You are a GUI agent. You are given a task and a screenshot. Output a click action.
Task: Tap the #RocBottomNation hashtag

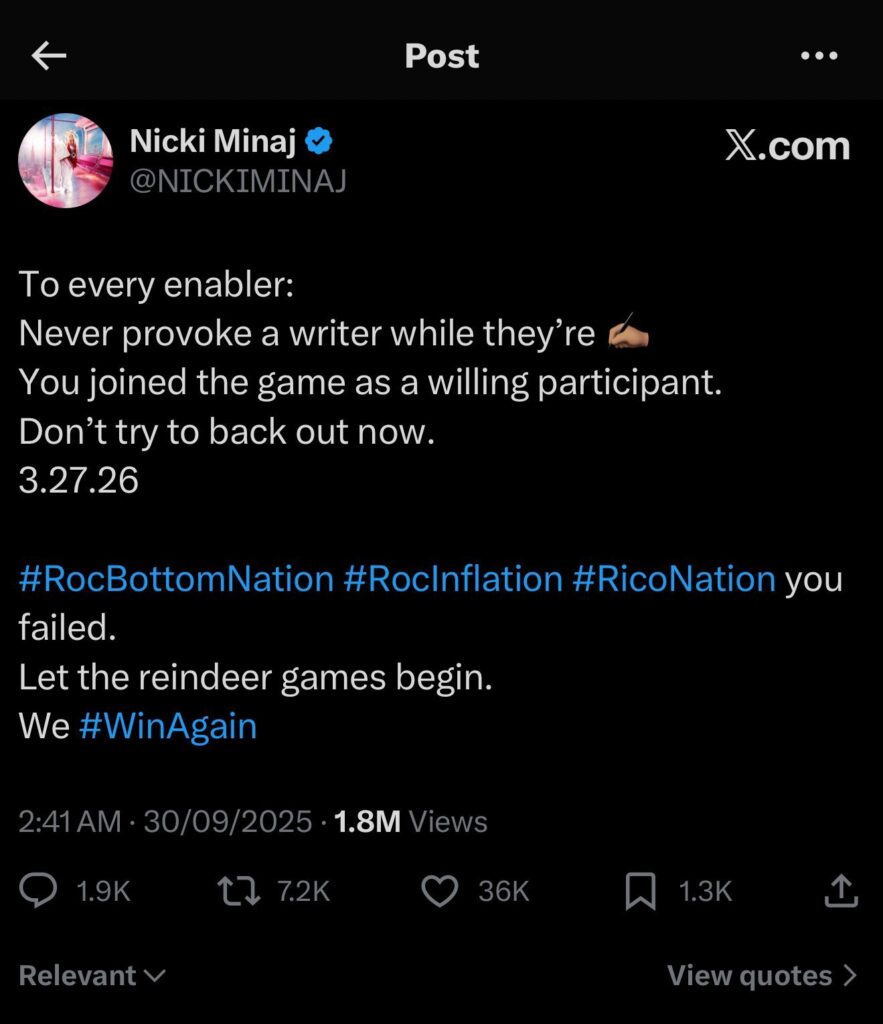[x=176, y=579]
